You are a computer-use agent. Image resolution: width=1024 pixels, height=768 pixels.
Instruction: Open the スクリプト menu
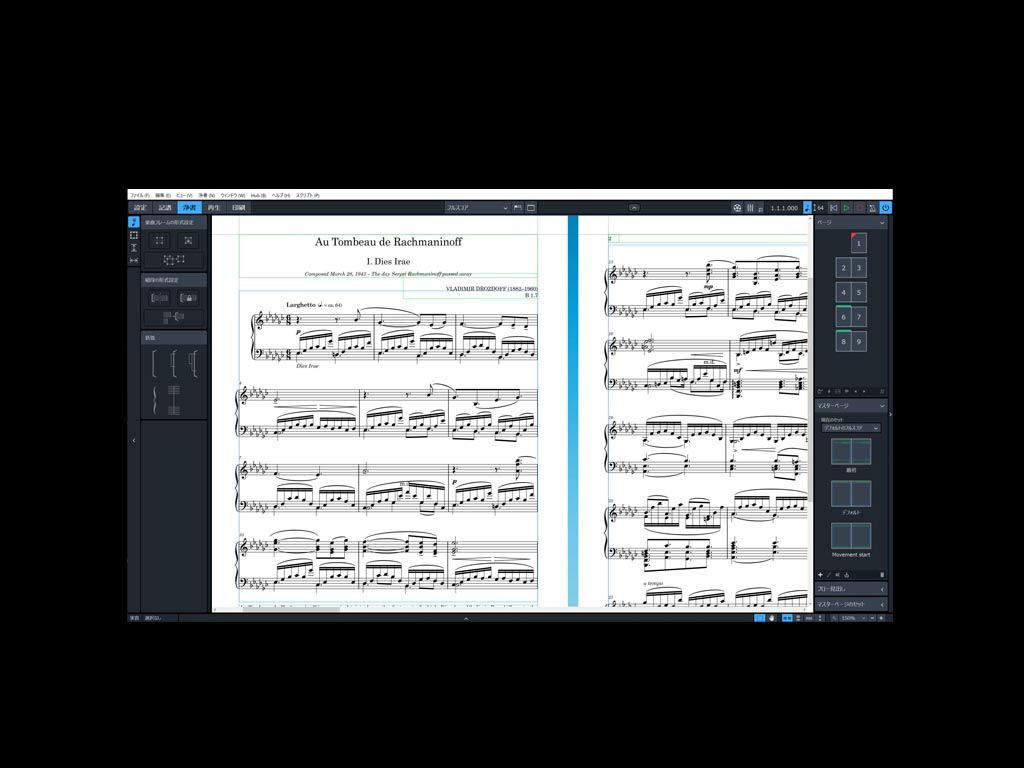coord(308,195)
